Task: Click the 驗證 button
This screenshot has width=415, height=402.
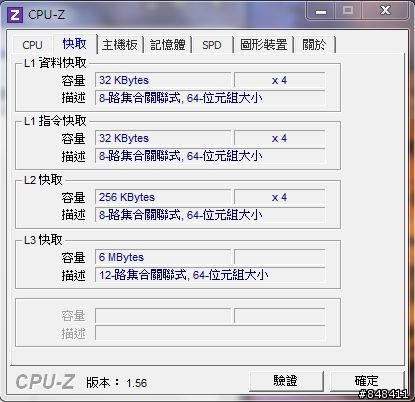Action: (x=286, y=381)
